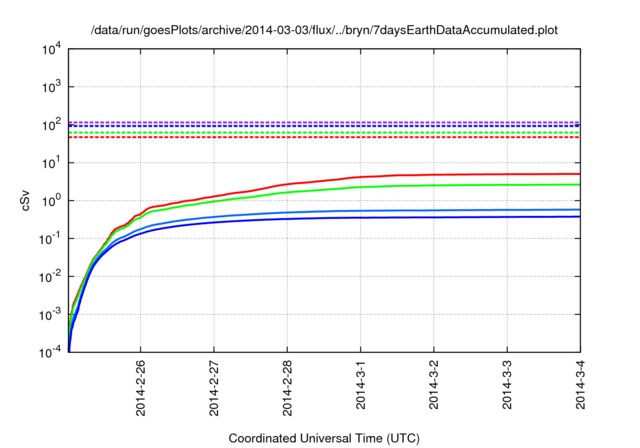The height and width of the screenshot is (448, 640).
Task: Click the 10^-4 y-axis label
Action: click(x=50, y=352)
